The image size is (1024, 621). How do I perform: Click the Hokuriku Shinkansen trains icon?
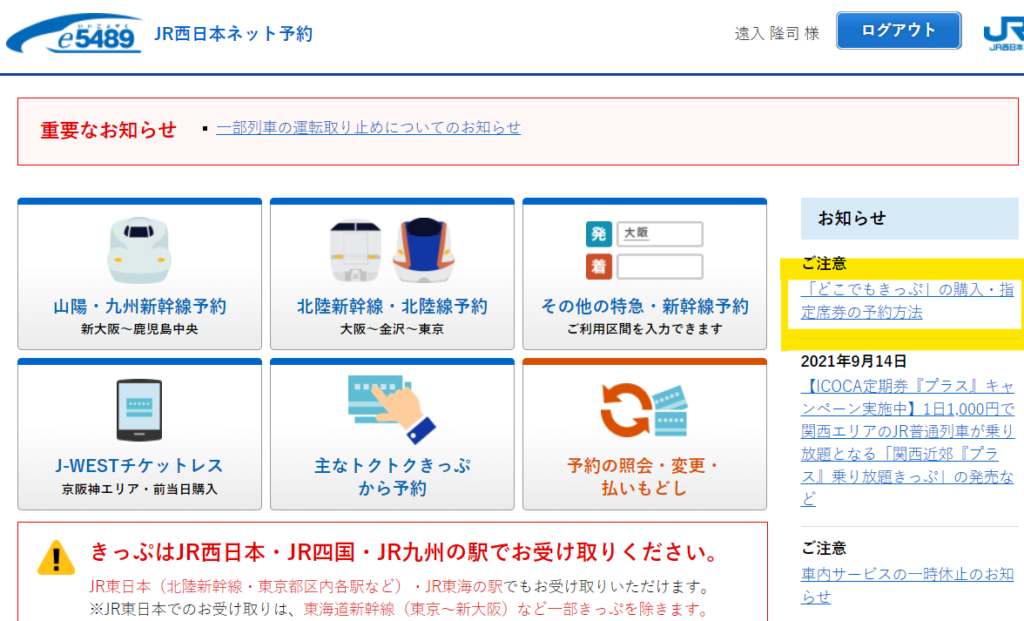[x=392, y=250]
